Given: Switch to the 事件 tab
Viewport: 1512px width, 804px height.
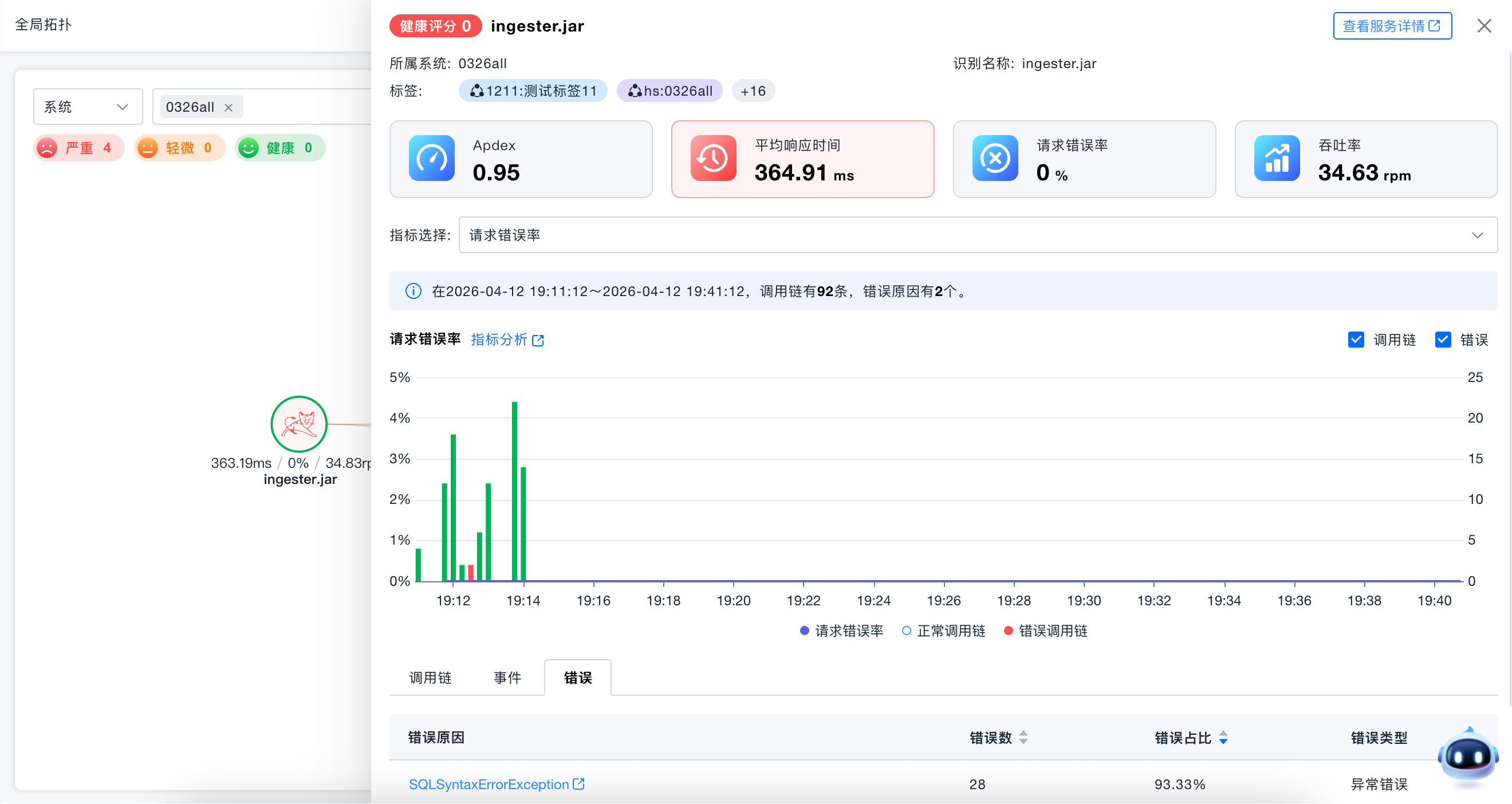Looking at the screenshot, I should click(507, 678).
